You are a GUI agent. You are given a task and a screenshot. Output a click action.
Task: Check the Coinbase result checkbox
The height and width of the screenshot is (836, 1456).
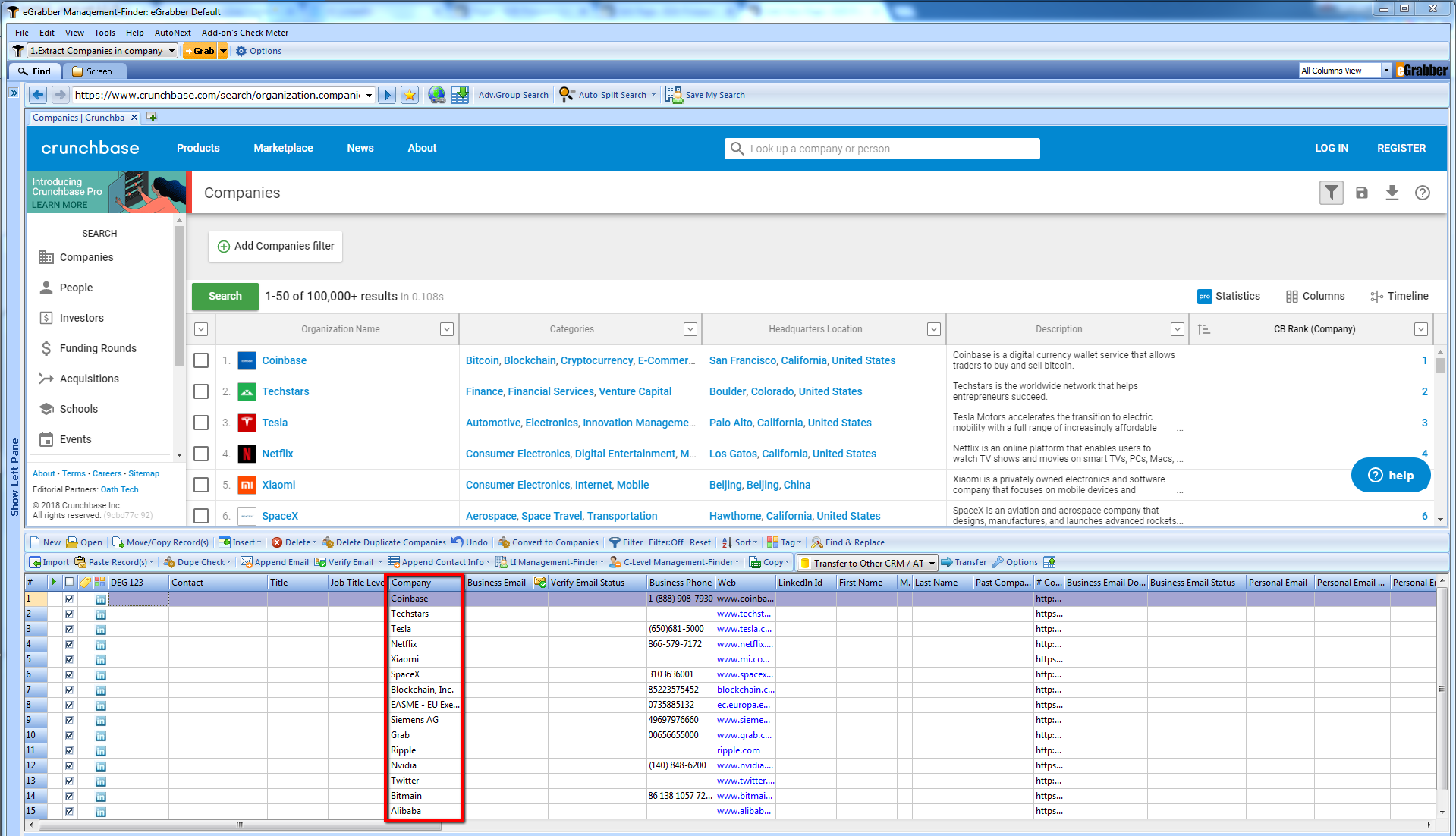[x=201, y=360]
